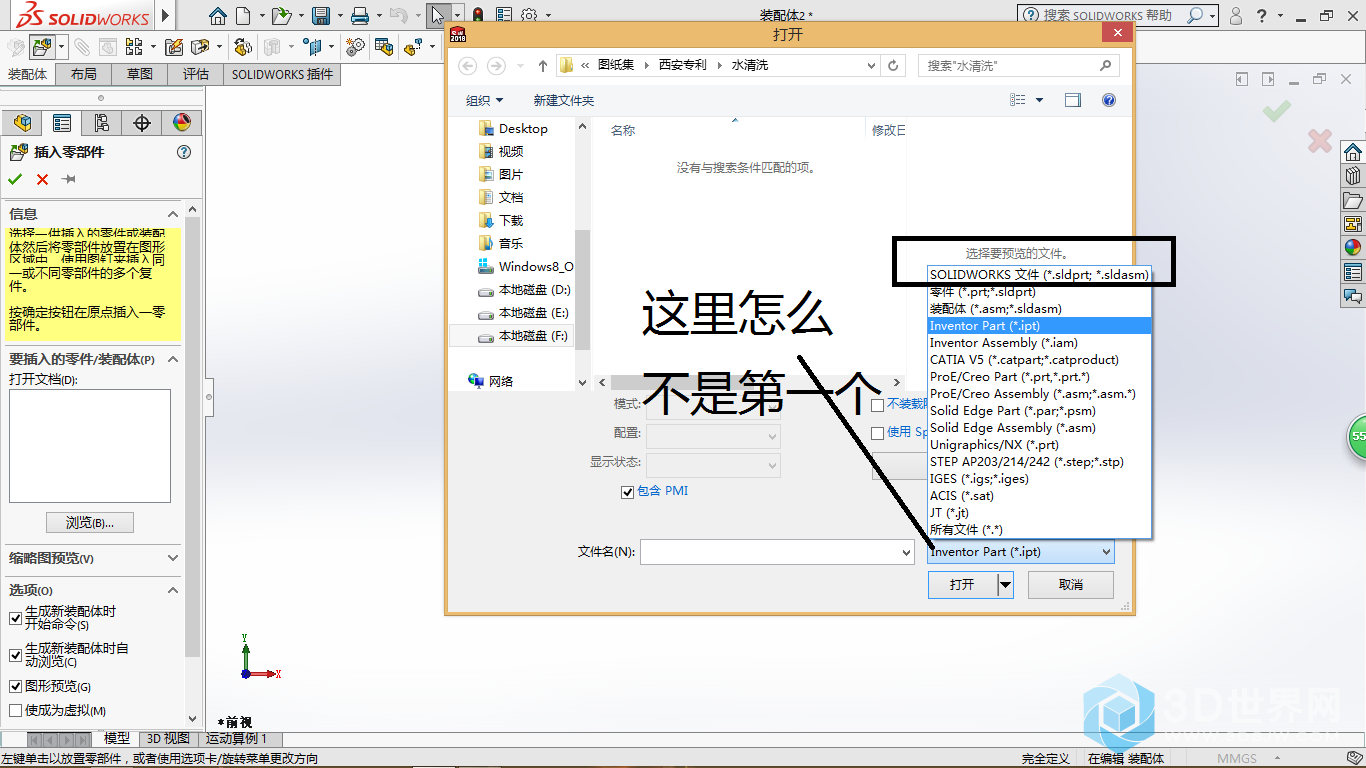
Task: Expand the 缩略图预览 section
Action: click(173, 558)
